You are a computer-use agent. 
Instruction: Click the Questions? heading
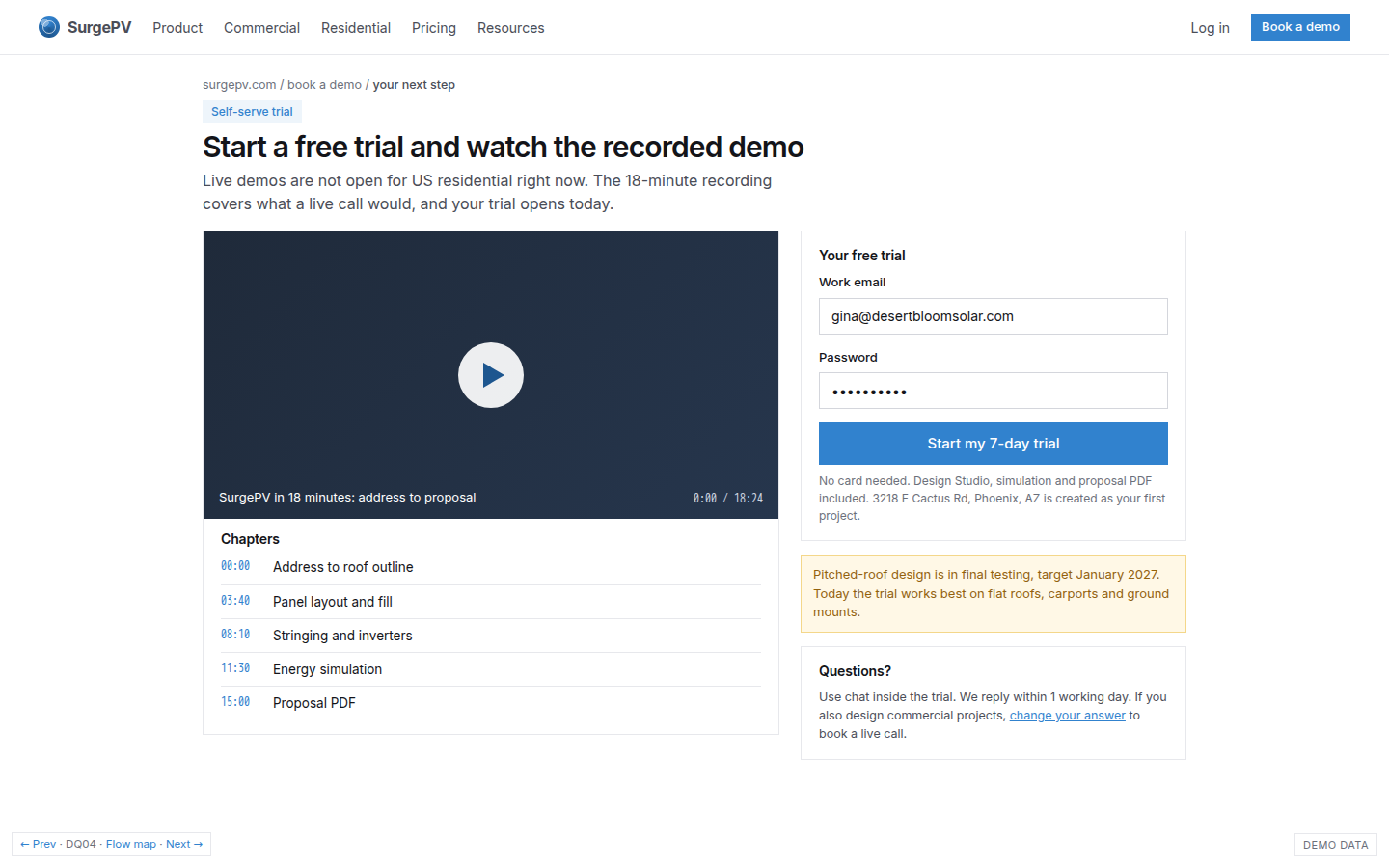855,671
